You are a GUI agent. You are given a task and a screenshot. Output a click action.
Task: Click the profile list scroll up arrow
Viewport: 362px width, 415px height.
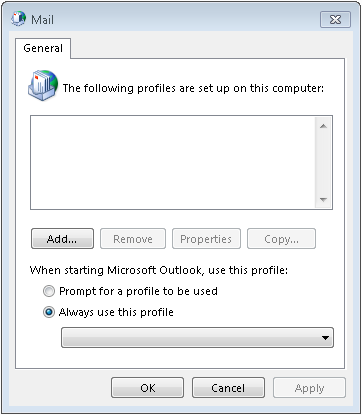click(x=323, y=126)
